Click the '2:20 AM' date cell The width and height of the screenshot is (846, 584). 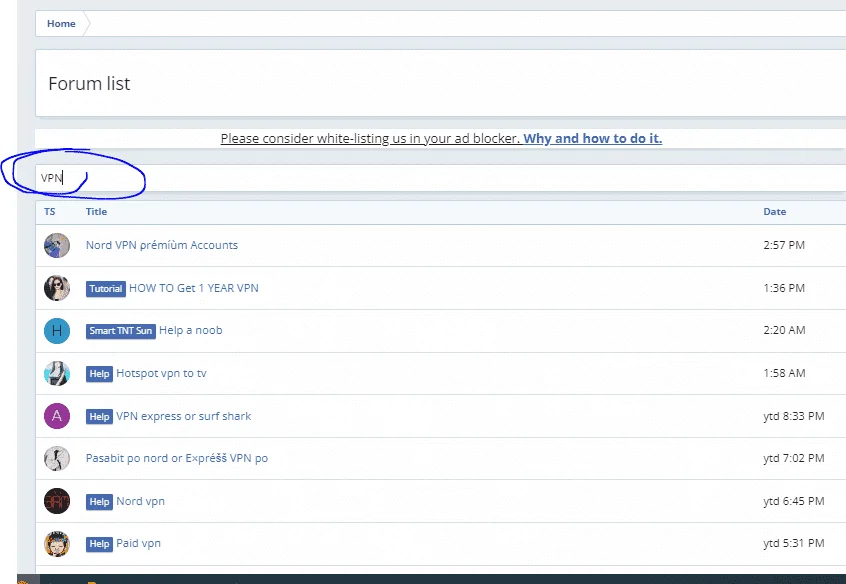coord(784,330)
